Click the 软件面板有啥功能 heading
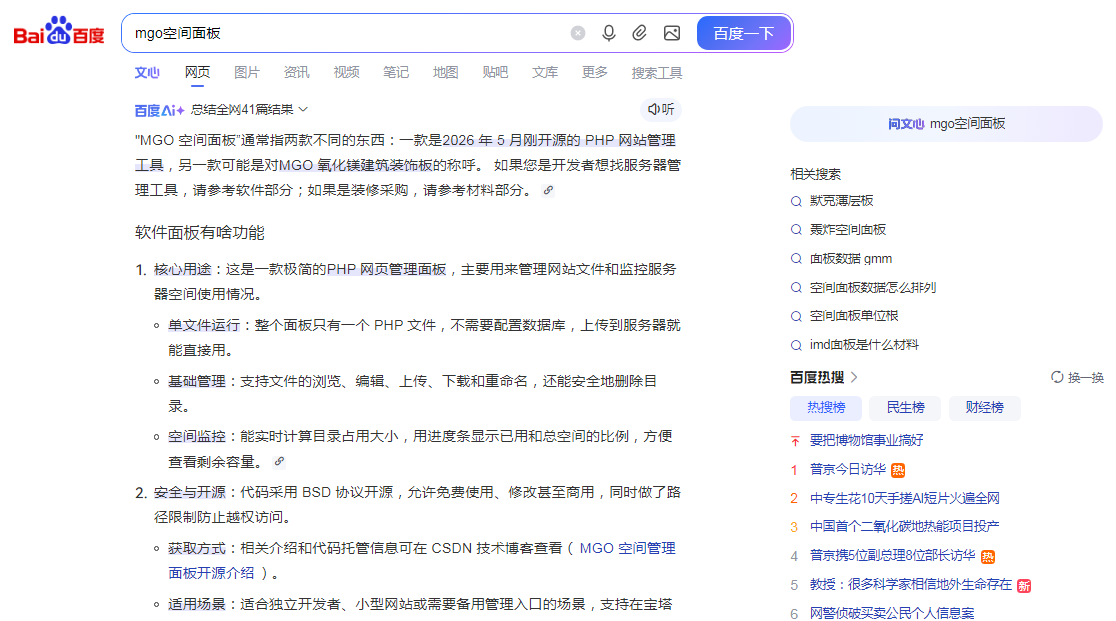Viewport: 1116px width, 621px height. (200, 233)
